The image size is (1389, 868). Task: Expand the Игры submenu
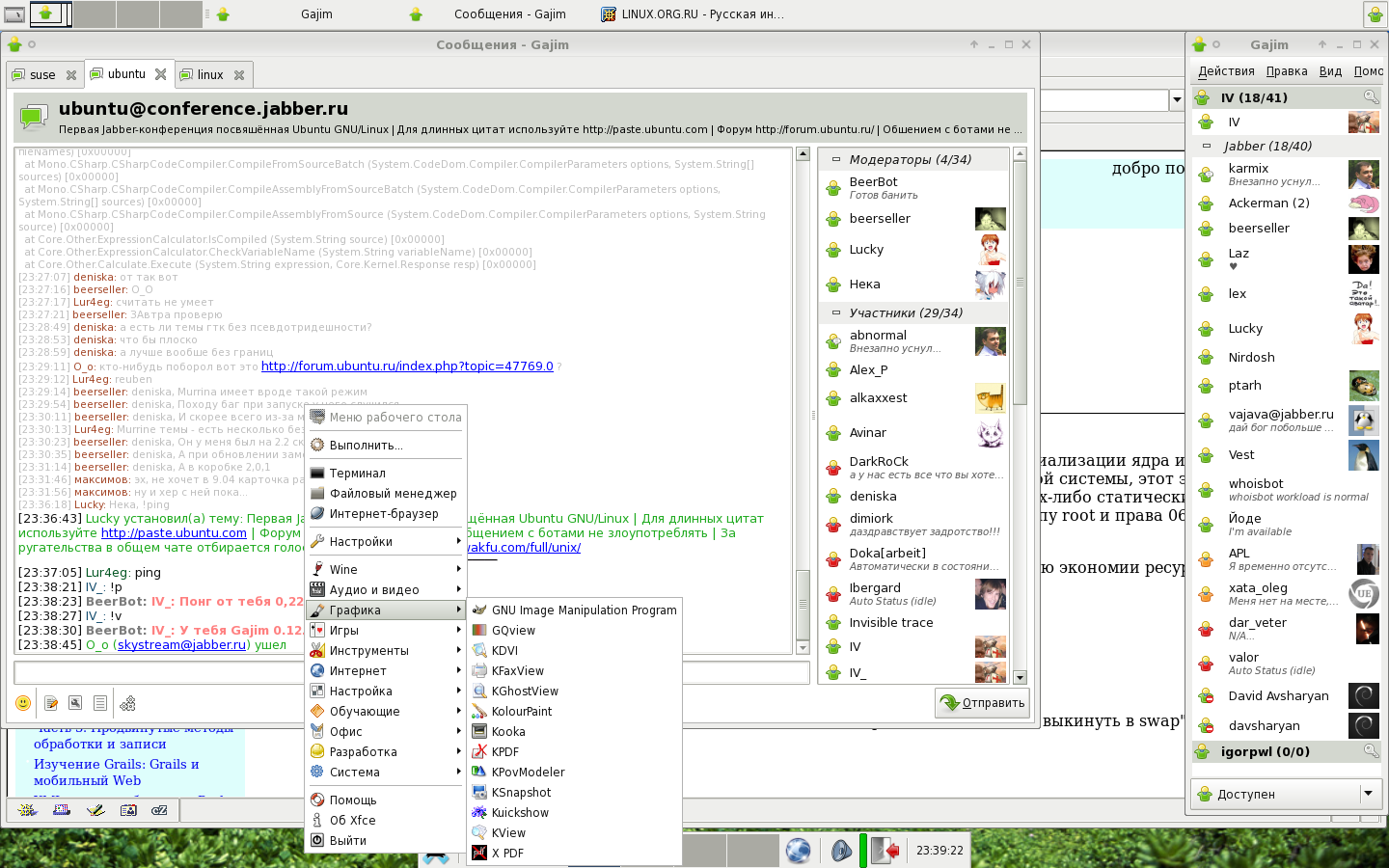[x=386, y=630]
